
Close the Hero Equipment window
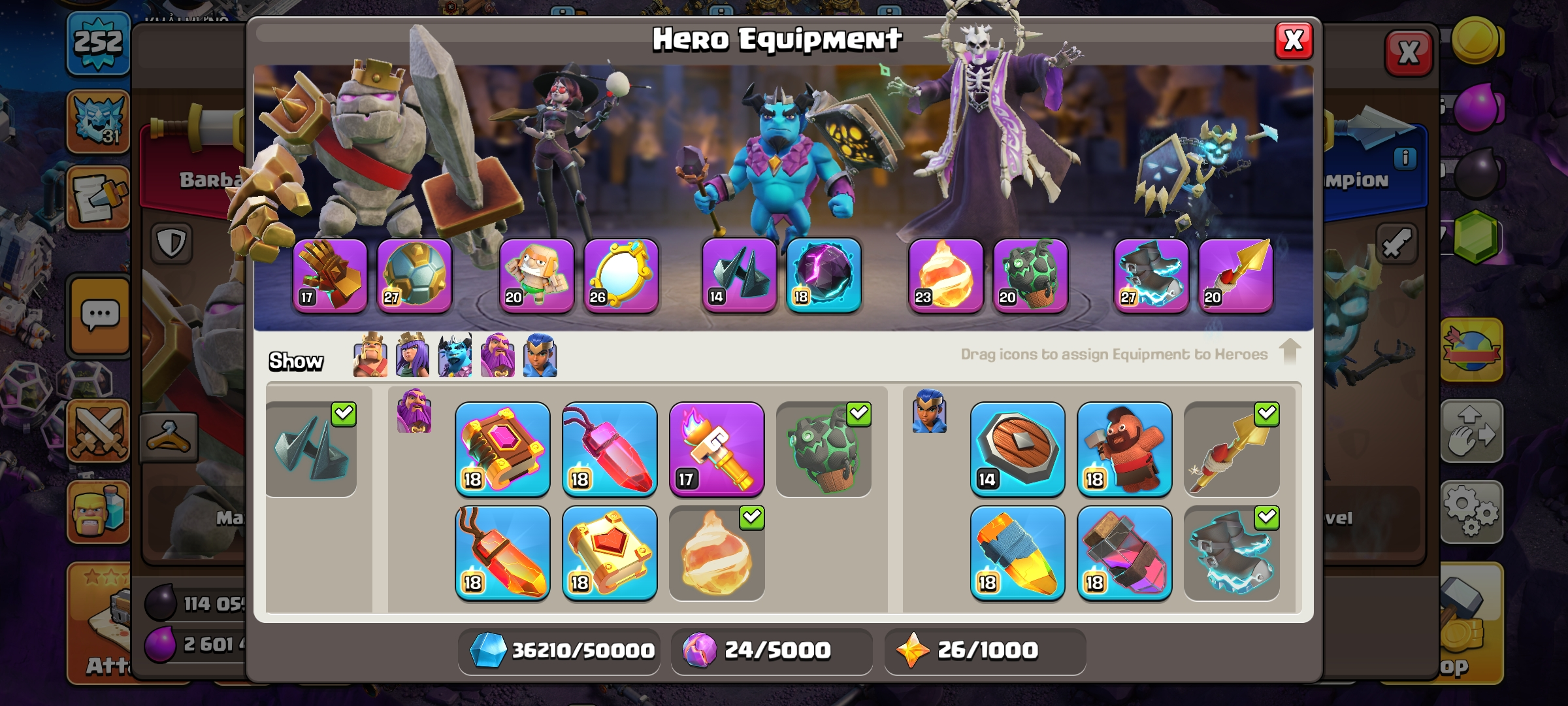[1294, 41]
